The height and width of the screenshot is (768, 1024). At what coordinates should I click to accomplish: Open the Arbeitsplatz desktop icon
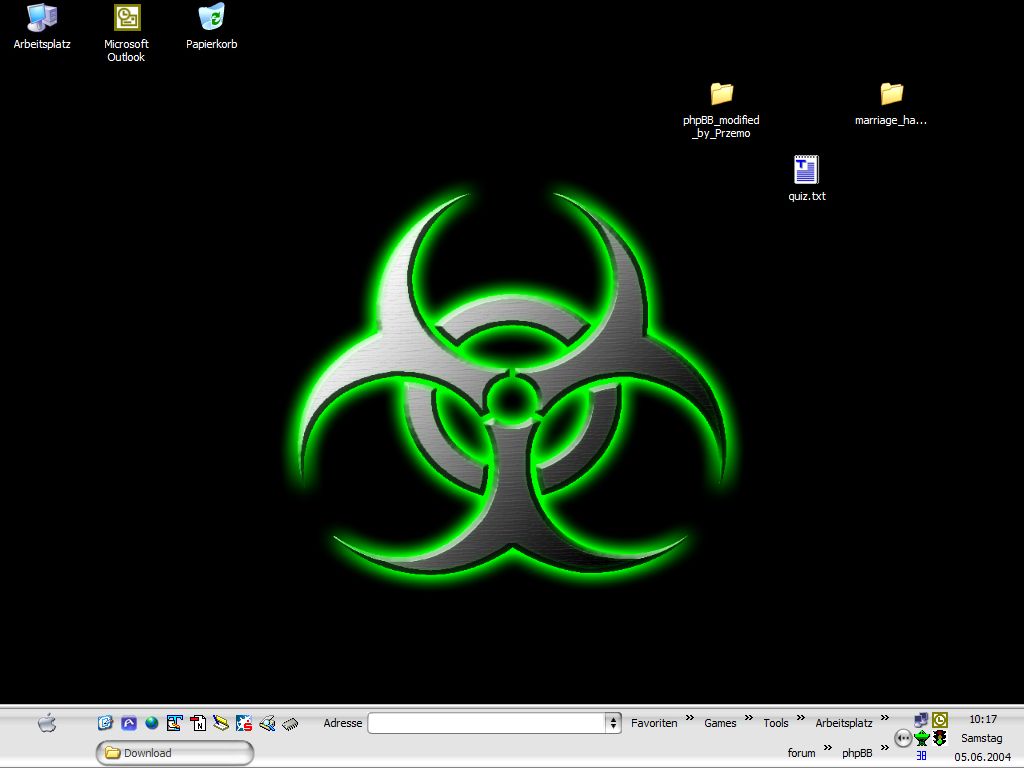point(42,18)
